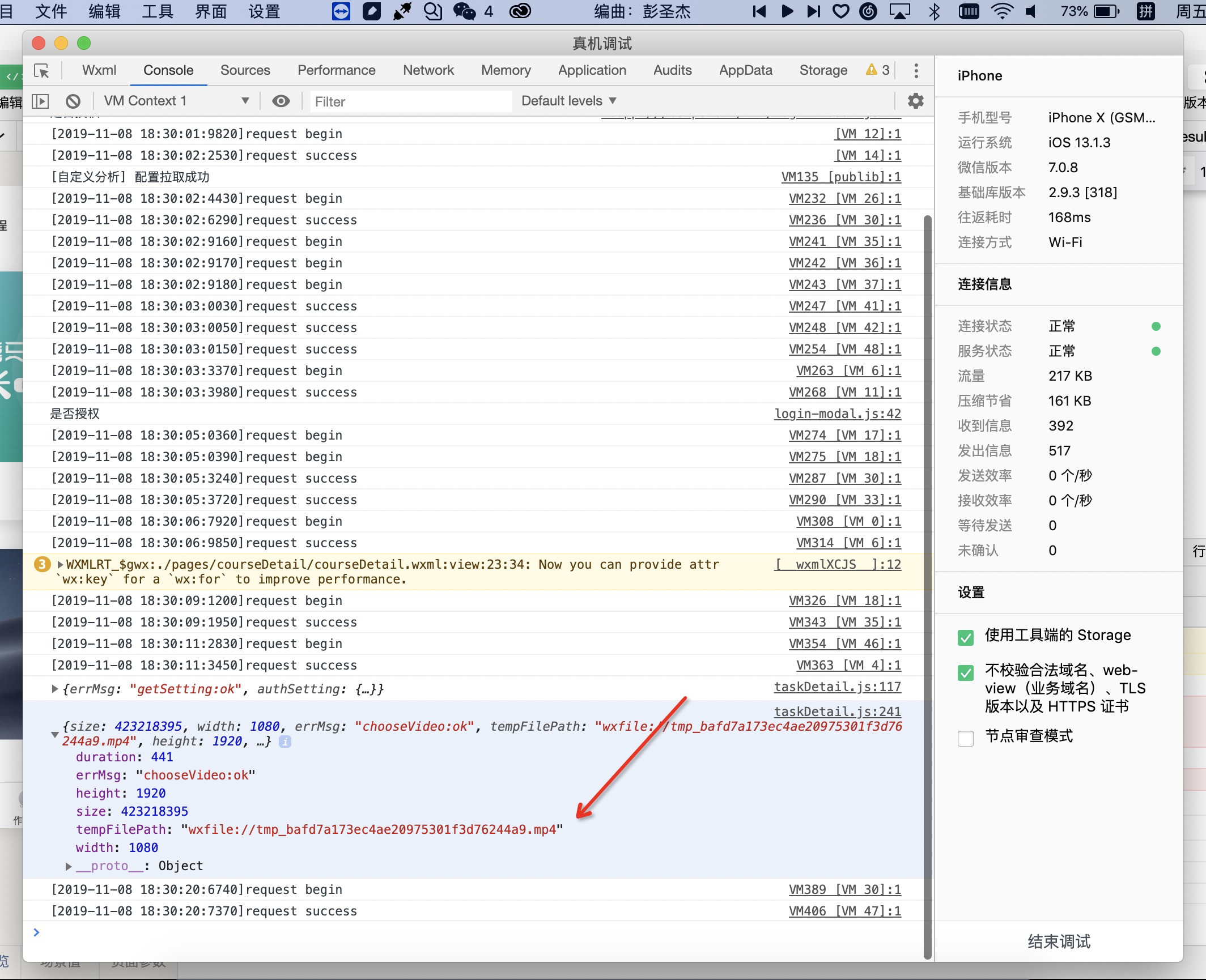
Task: Open the __wxmlXCJS__:12 source link
Action: click(838, 564)
